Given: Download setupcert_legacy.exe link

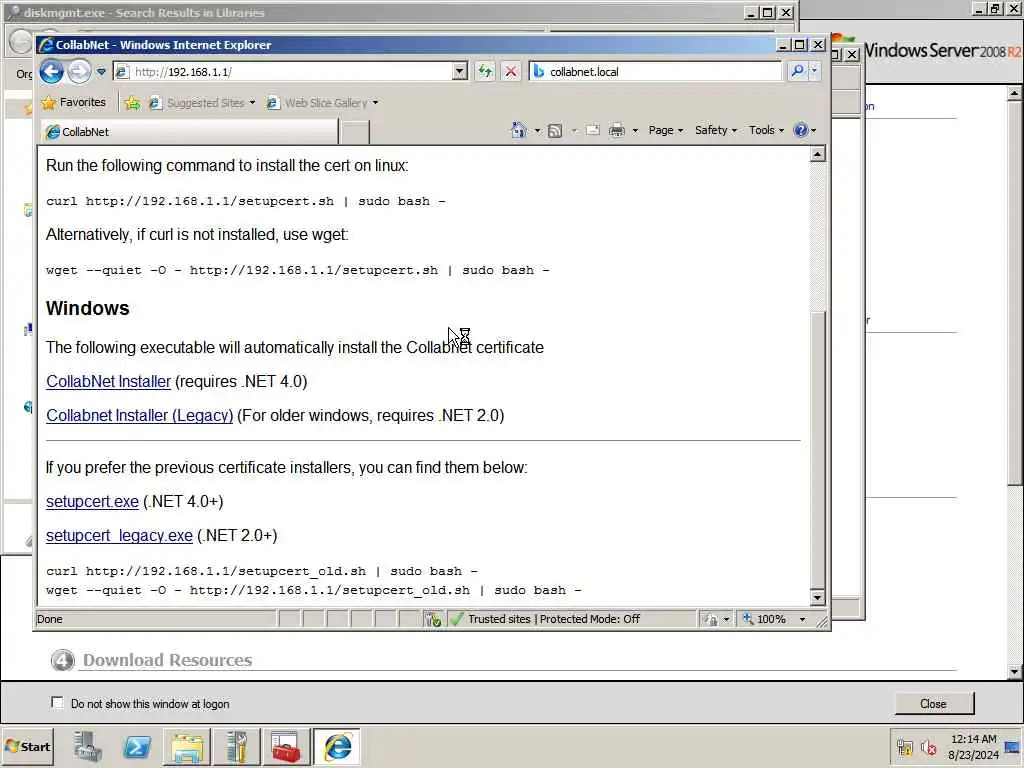Looking at the screenshot, I should coord(119,536).
